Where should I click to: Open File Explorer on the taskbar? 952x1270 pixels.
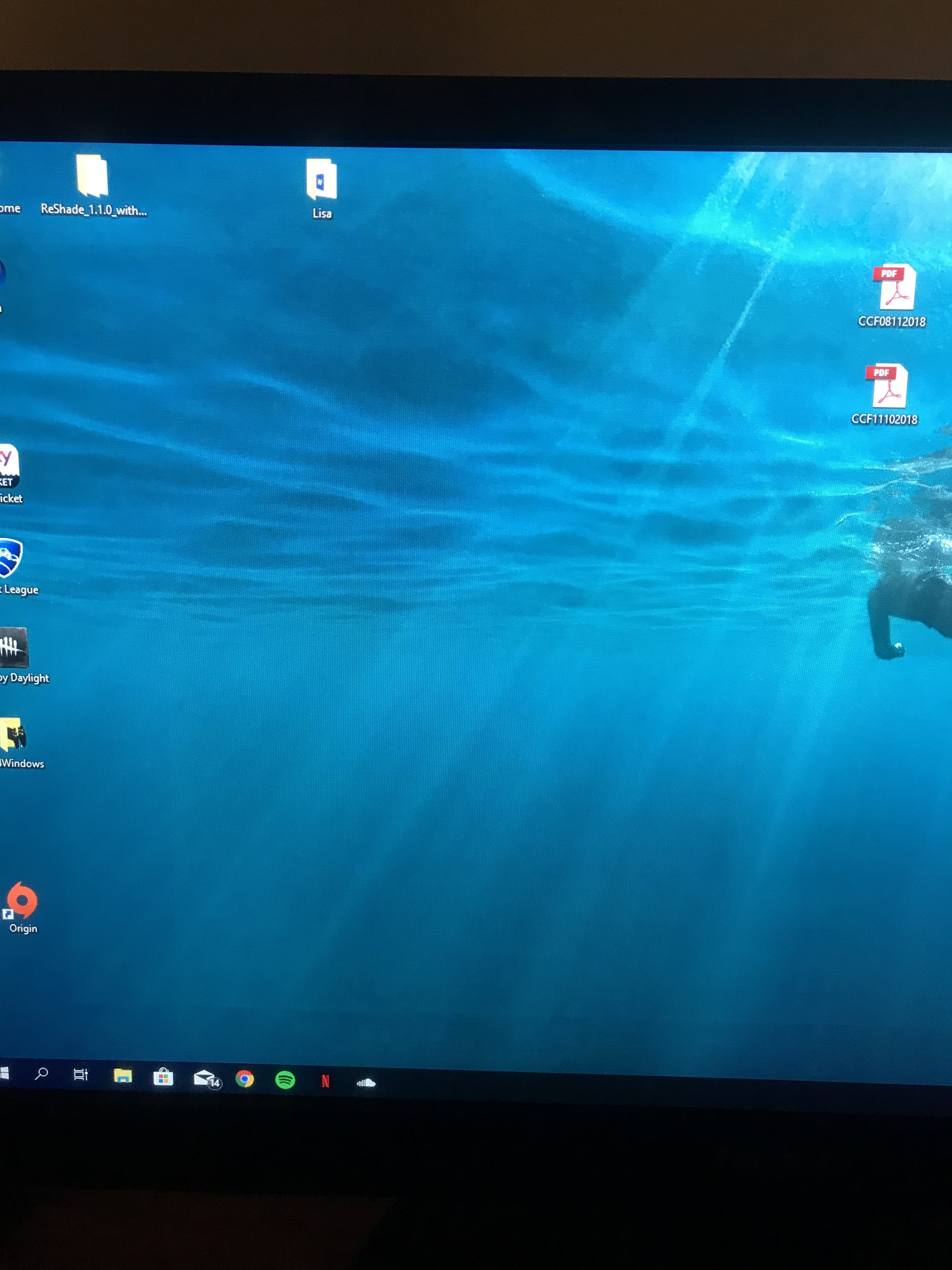[x=123, y=1075]
